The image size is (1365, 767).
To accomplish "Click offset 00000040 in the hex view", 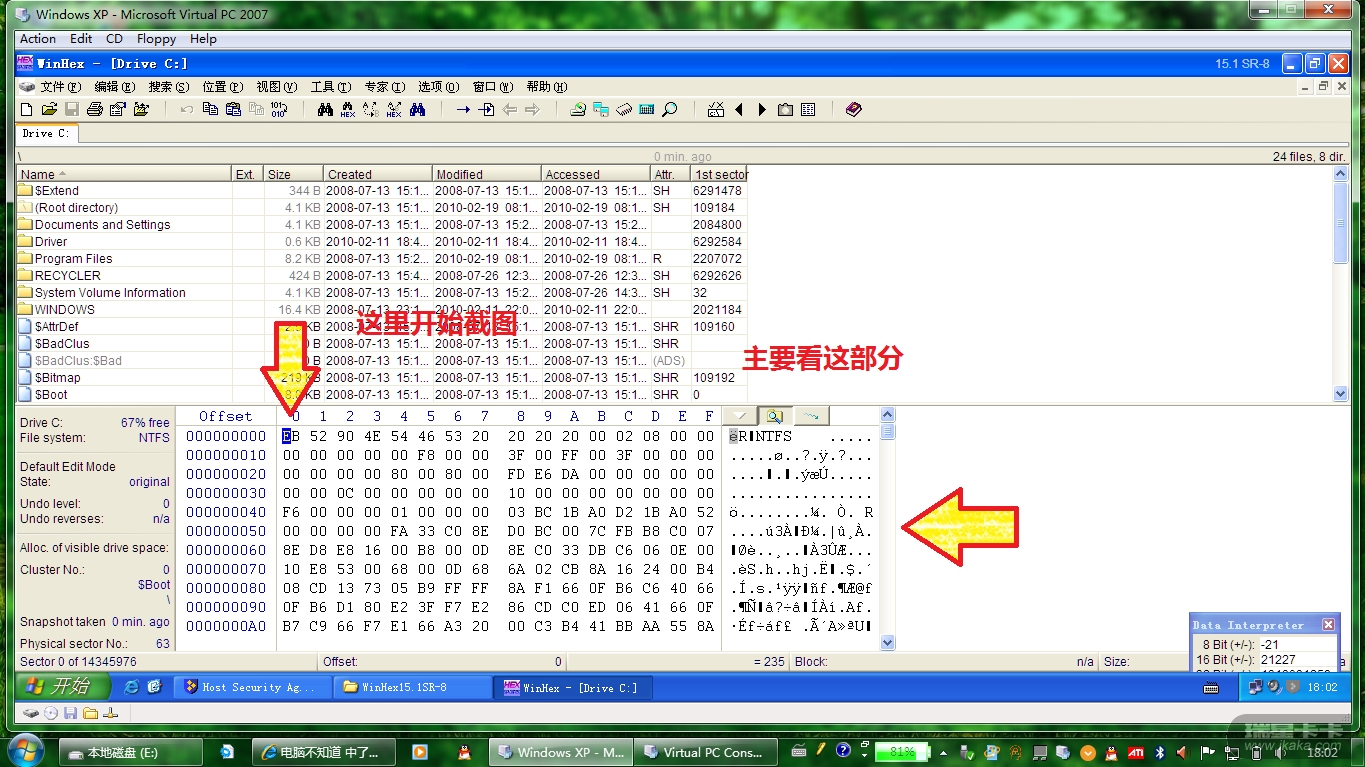I will tap(226, 512).
